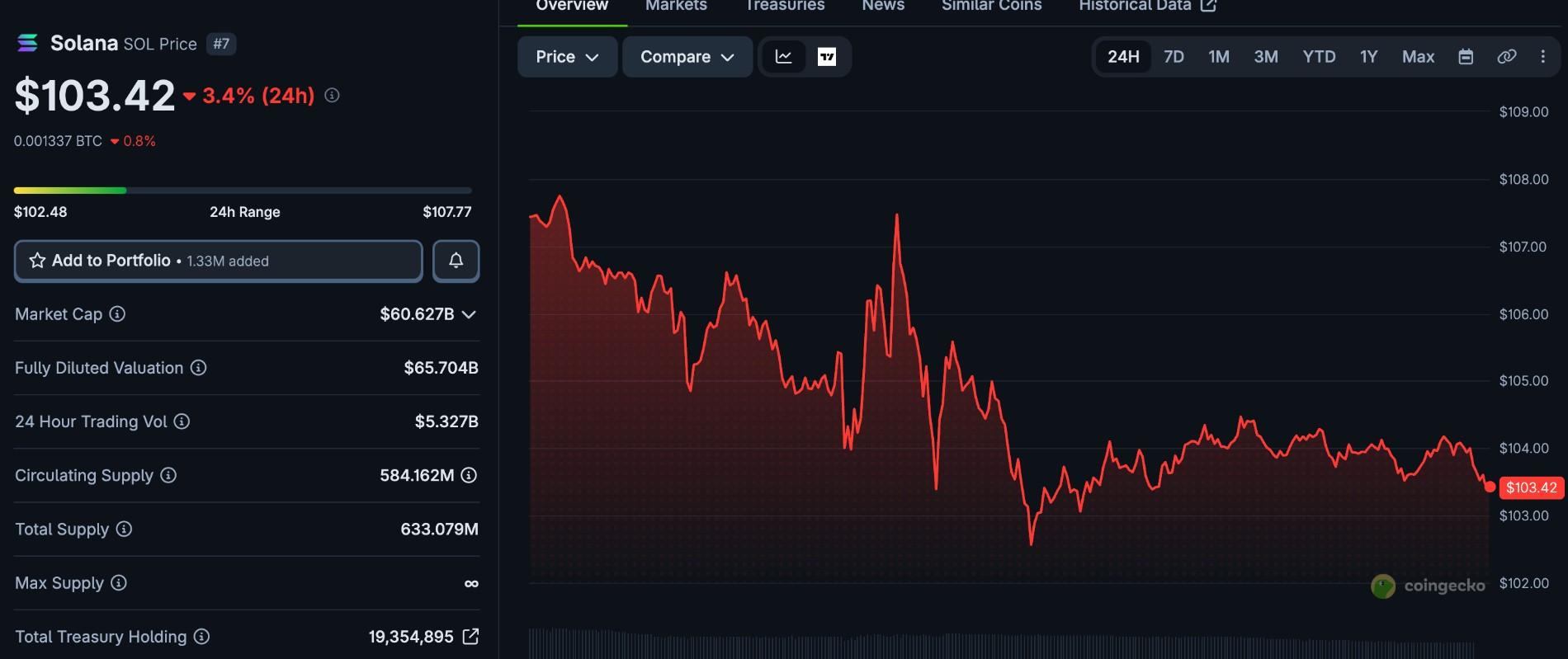Switch to the News tab
Screen dimensions: 1568x659
pos(883,7)
